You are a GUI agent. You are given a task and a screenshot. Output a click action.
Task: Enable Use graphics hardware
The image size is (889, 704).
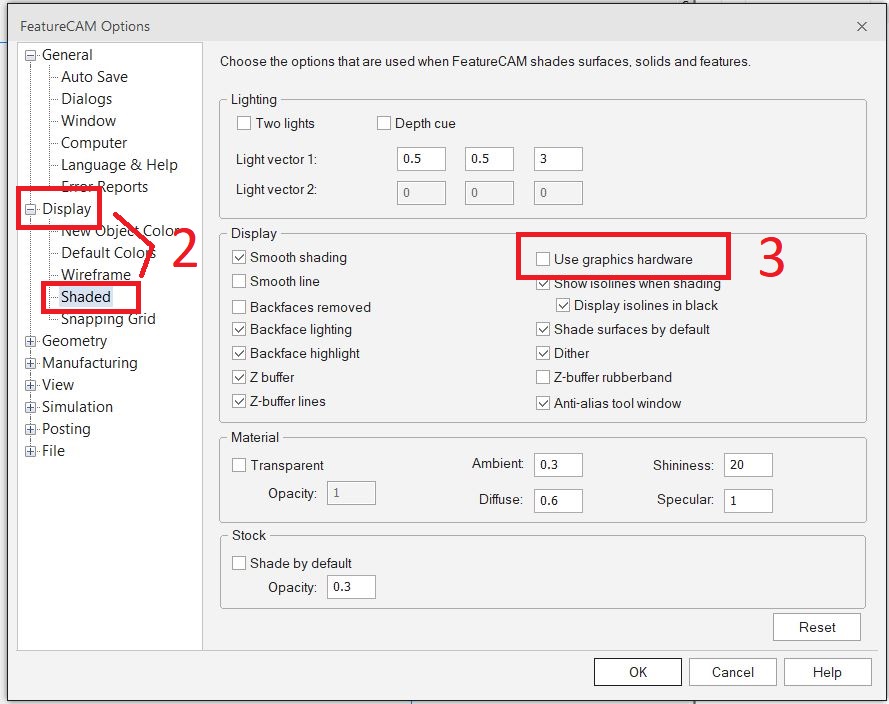click(541, 257)
